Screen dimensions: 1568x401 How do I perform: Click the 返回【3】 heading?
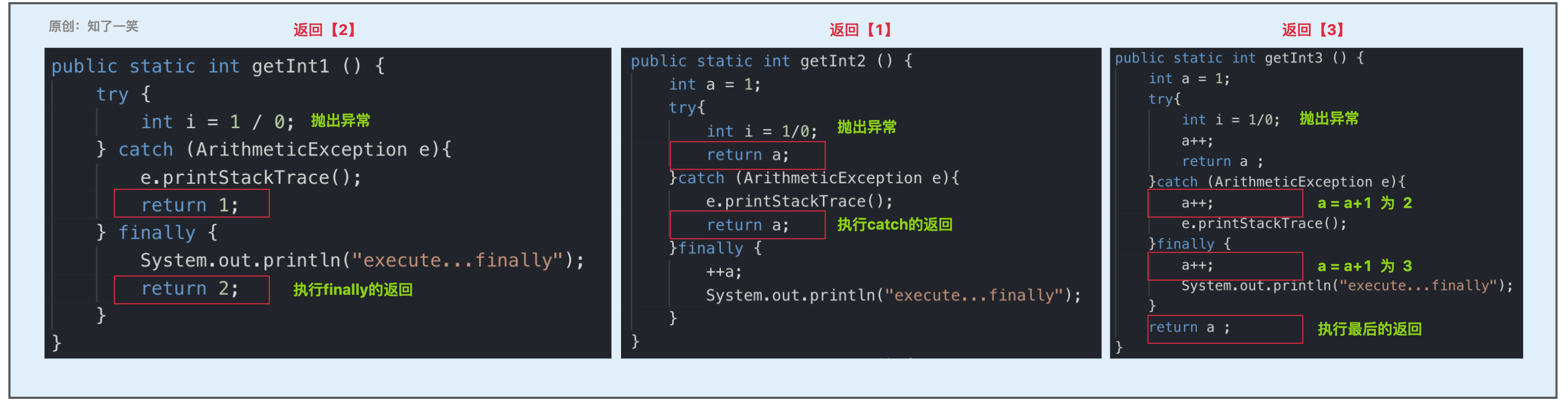[x=1312, y=30]
